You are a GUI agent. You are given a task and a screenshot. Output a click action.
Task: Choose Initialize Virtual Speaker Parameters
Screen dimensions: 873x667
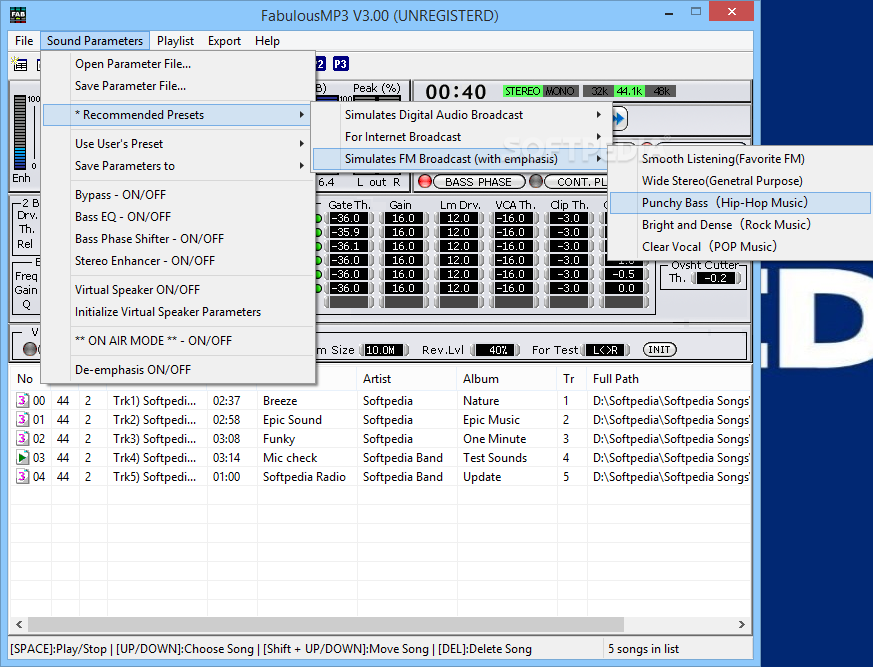point(179,312)
